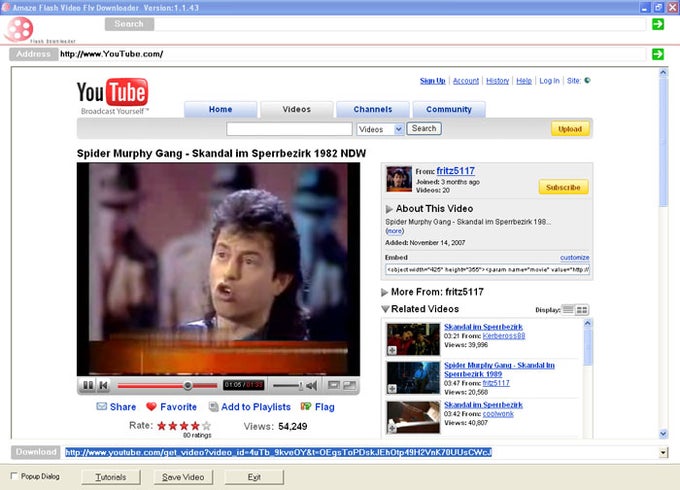
Task: Select list display mode for related videos
Action: click(x=568, y=310)
